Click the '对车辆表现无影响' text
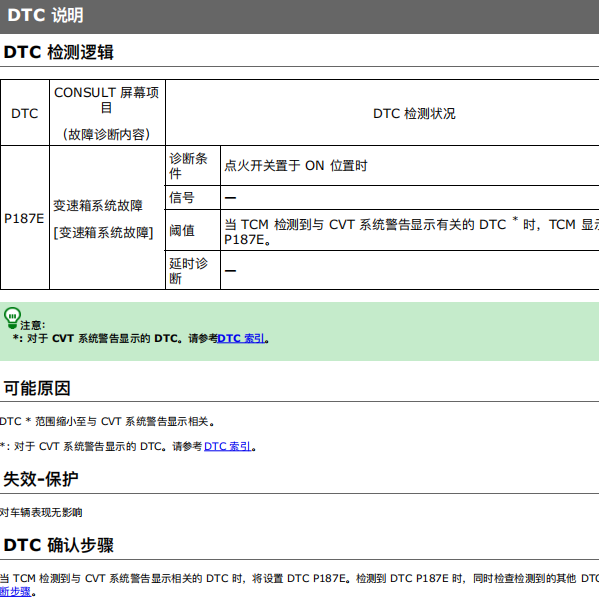Image resolution: width=599 pixels, height=601 pixels. pos(41,512)
